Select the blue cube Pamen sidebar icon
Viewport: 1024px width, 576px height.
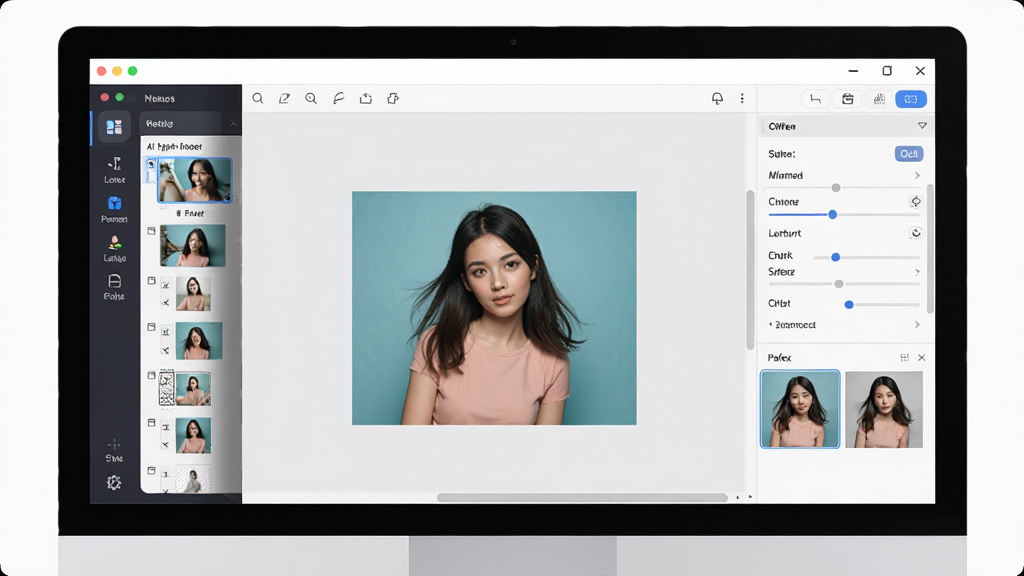[x=114, y=203]
